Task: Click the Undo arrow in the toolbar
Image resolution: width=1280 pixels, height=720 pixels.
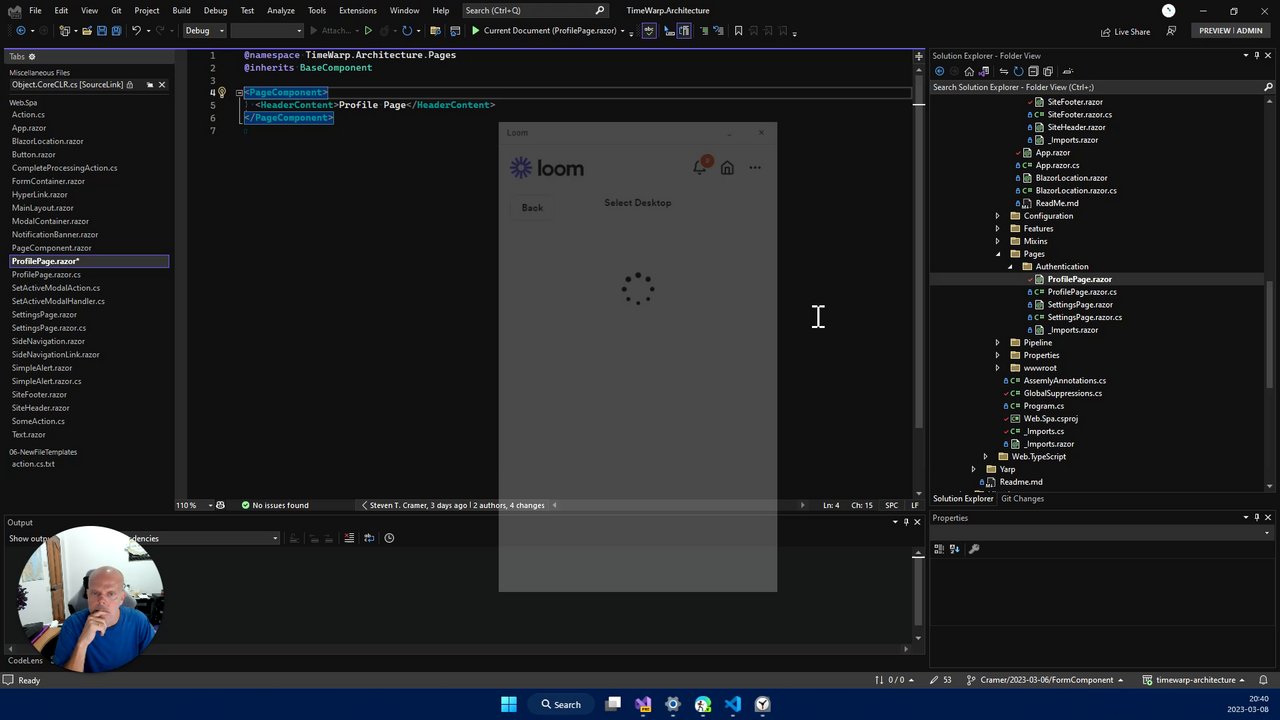Action: coord(136,31)
